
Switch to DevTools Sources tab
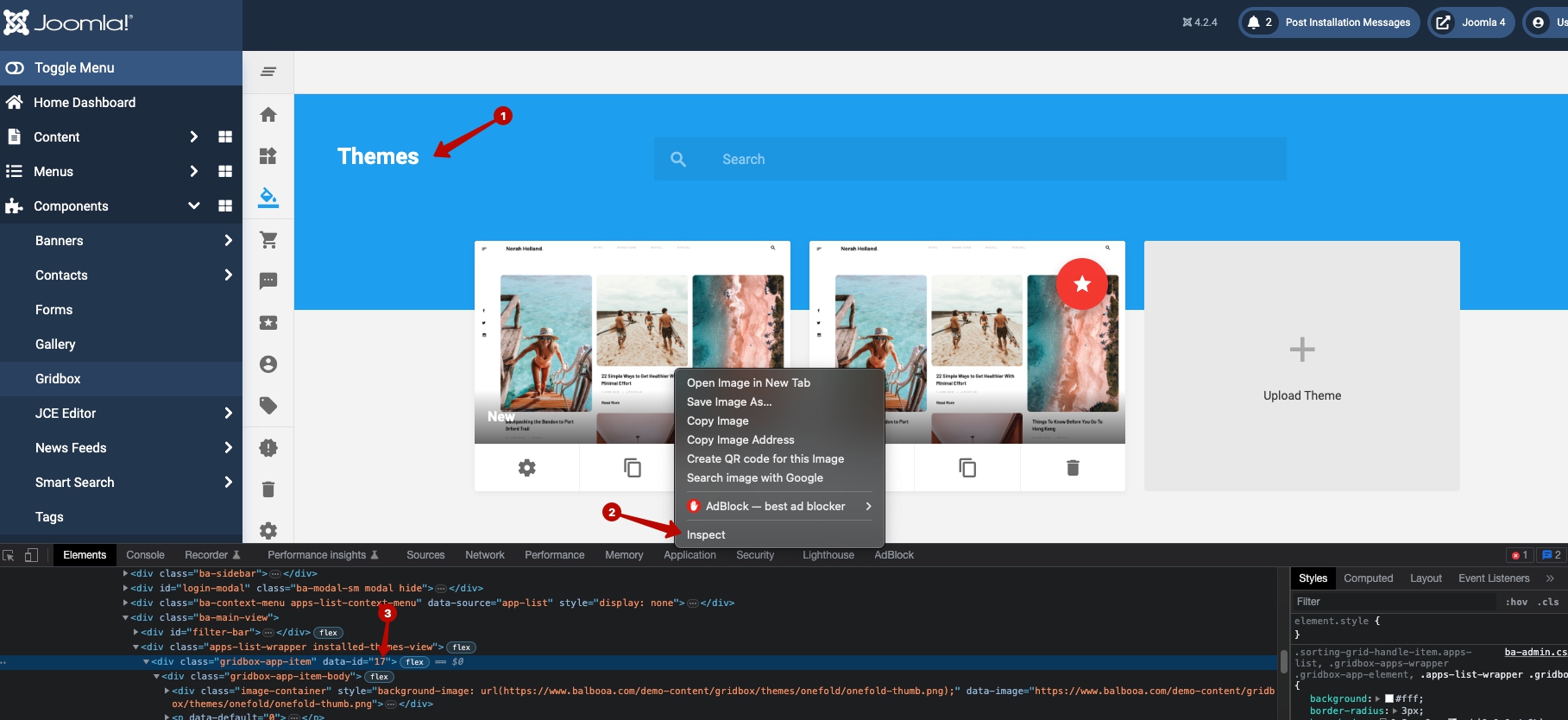425,555
